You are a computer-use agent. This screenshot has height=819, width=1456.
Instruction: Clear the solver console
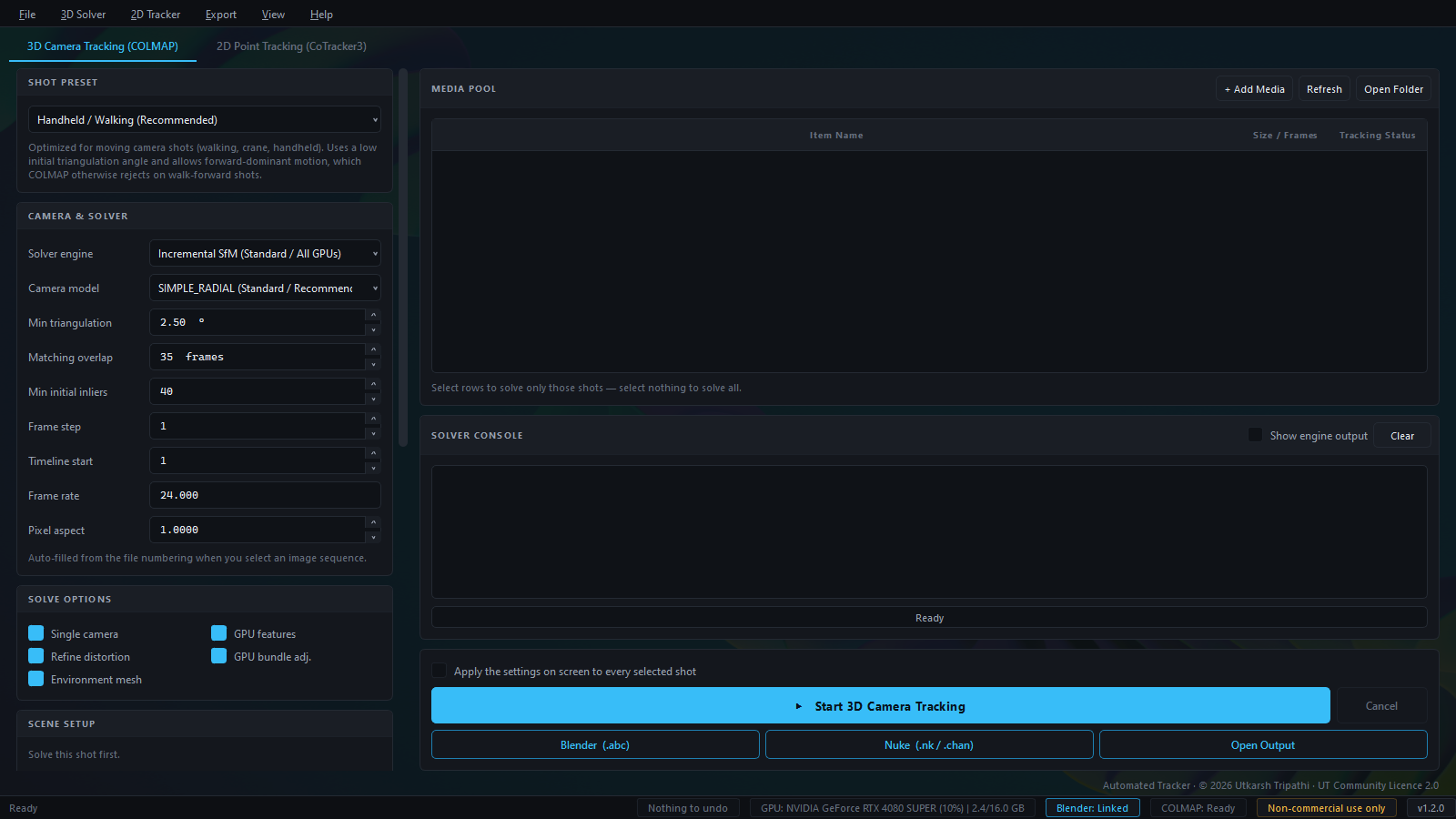tap(1402, 436)
